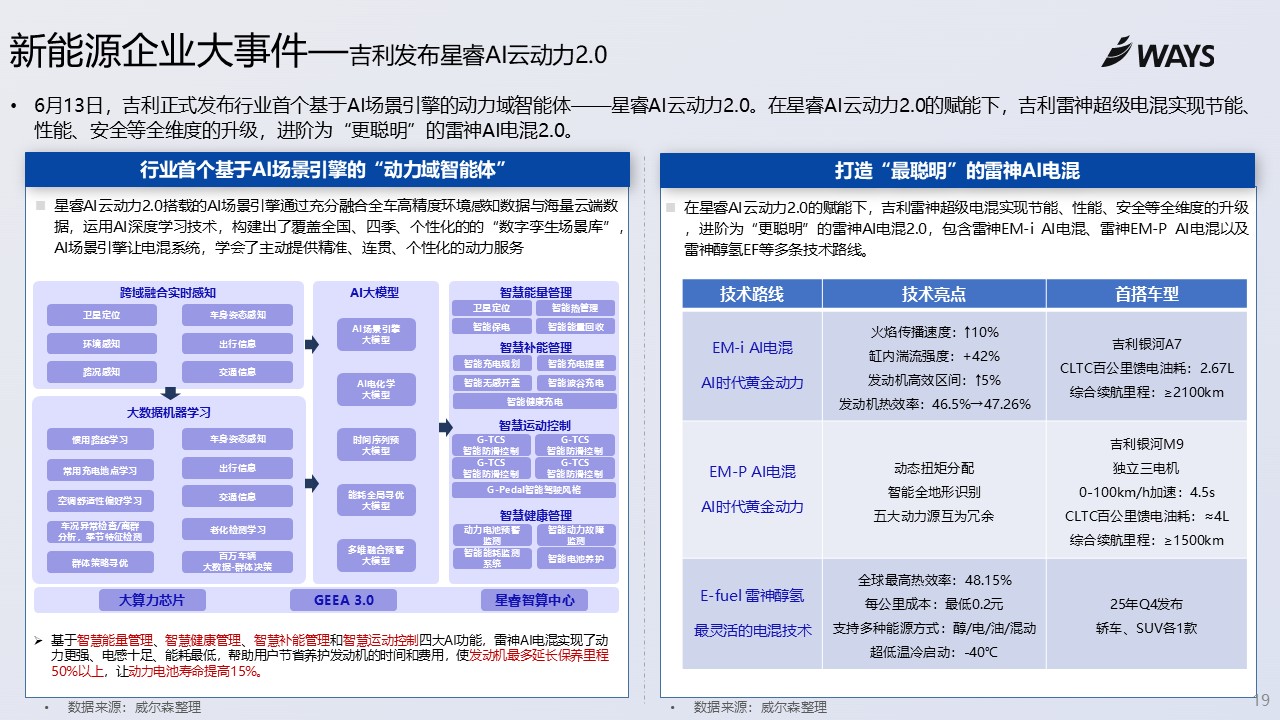Select 发动机热效率：46.5%→47.26% line
This screenshot has height=720, width=1280.
tap(934, 404)
